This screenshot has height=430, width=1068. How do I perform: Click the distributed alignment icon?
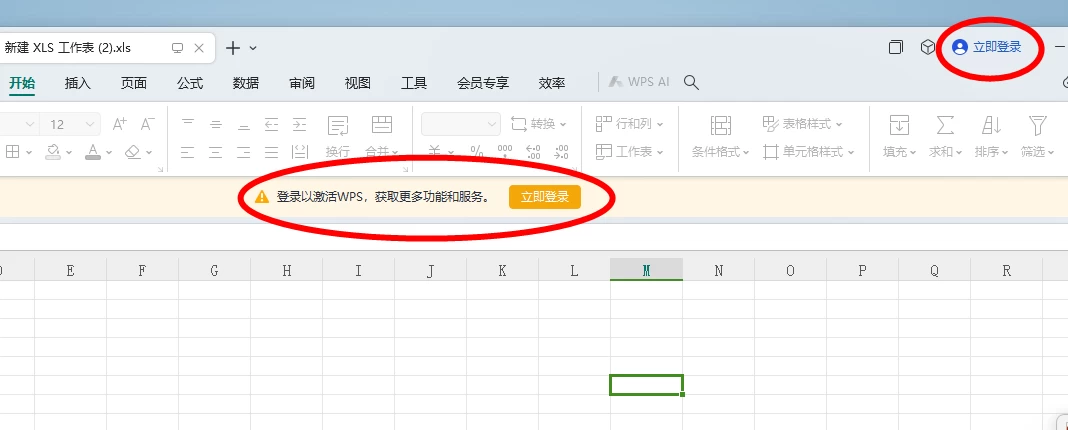tap(300, 152)
